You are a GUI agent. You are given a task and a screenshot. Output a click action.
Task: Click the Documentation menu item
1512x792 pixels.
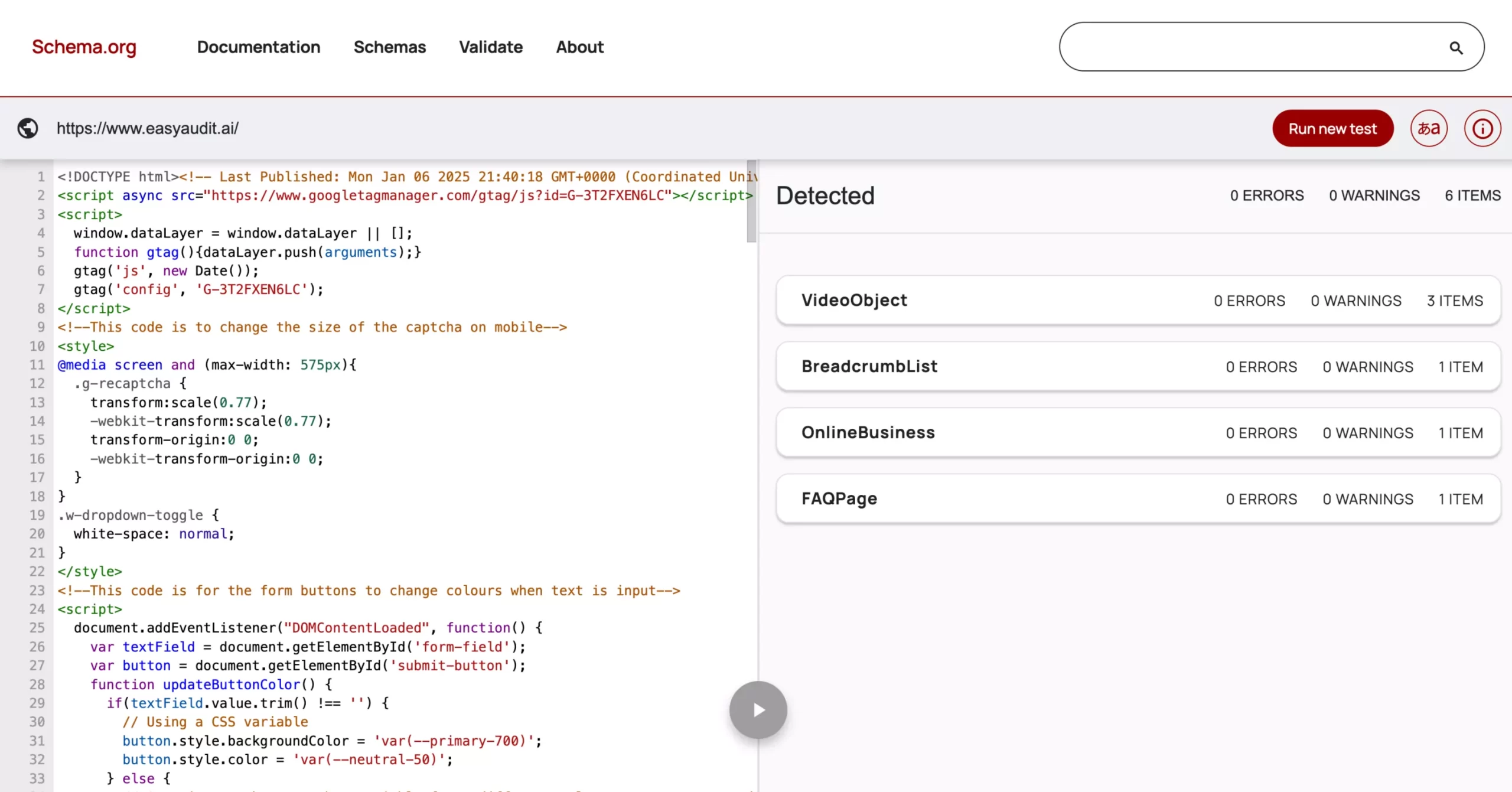coord(259,47)
